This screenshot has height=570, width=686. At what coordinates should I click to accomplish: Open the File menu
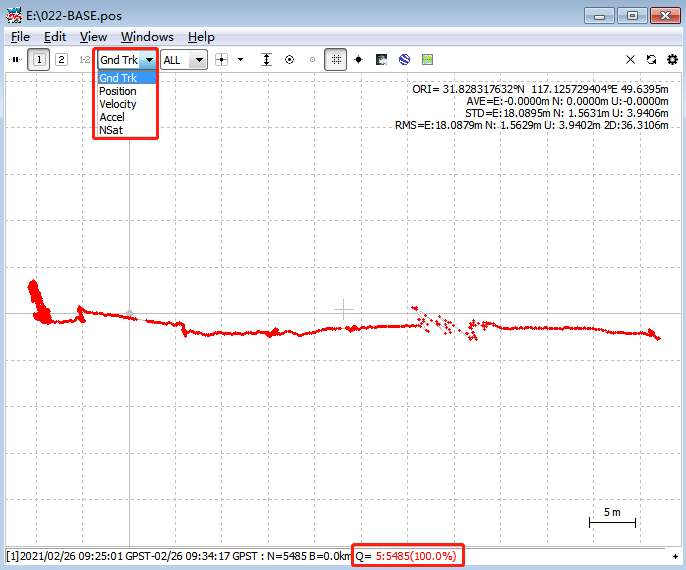[x=20, y=37]
